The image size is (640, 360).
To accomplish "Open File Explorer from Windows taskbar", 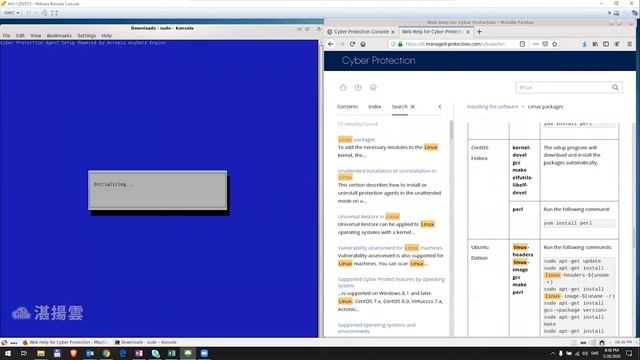I will point(40,353).
